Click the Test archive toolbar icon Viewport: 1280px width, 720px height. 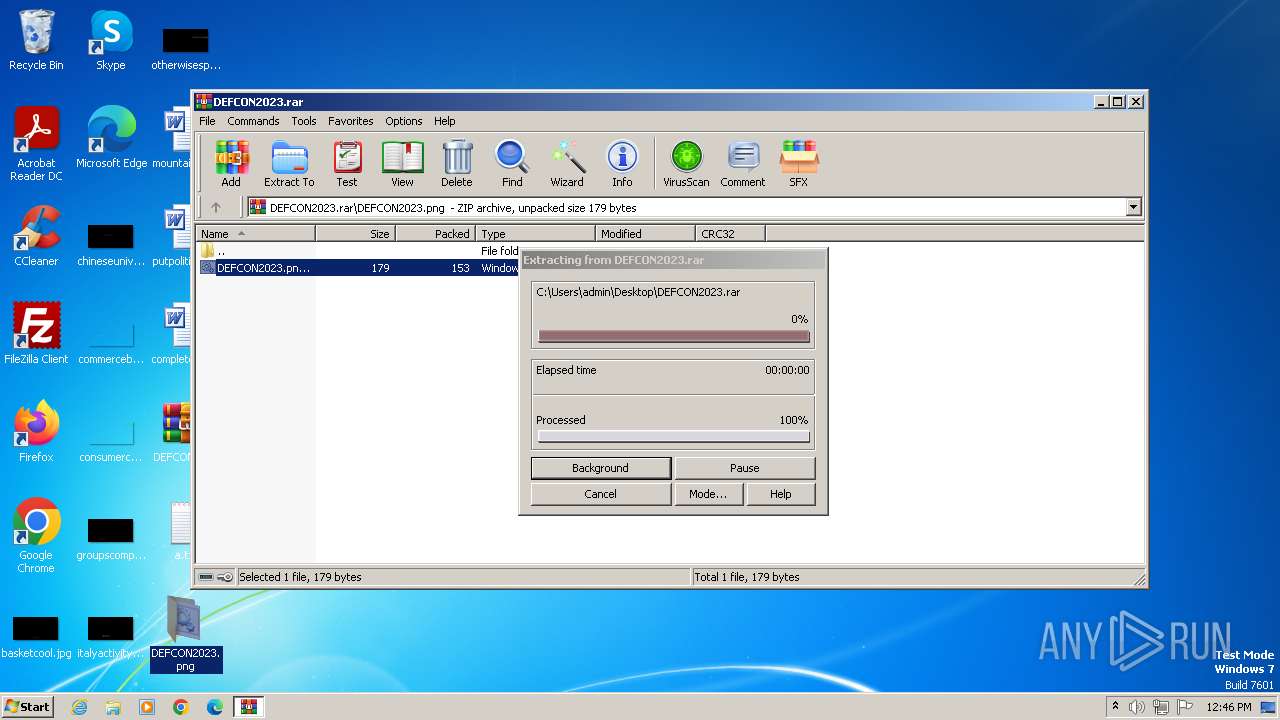pyautogui.click(x=347, y=164)
